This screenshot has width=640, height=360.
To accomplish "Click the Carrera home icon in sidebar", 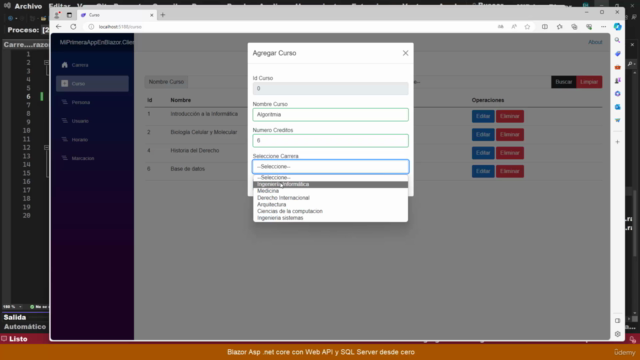I will [64, 65].
